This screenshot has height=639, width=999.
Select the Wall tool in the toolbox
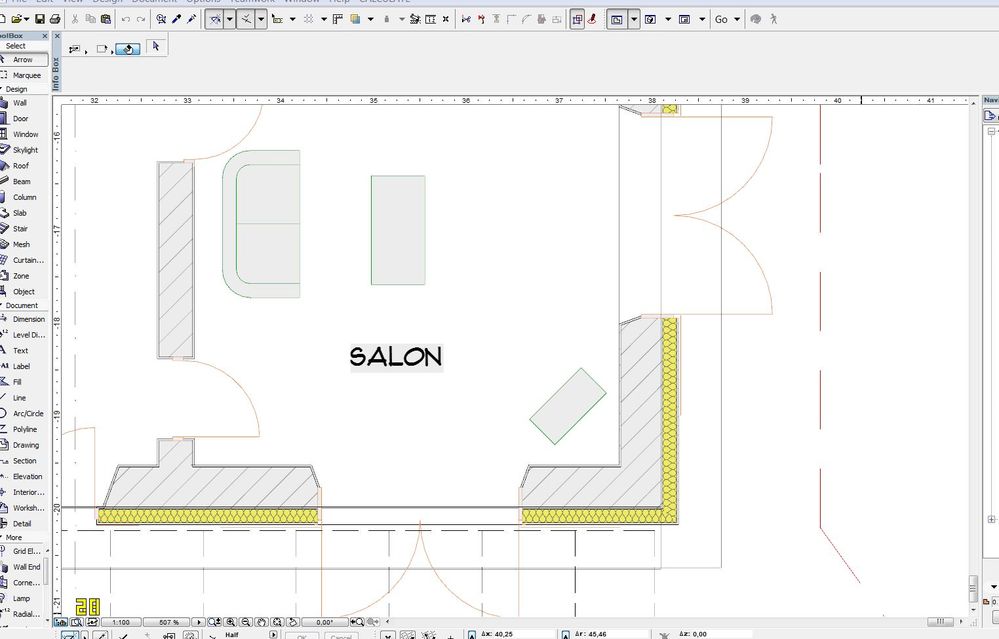coord(19,103)
